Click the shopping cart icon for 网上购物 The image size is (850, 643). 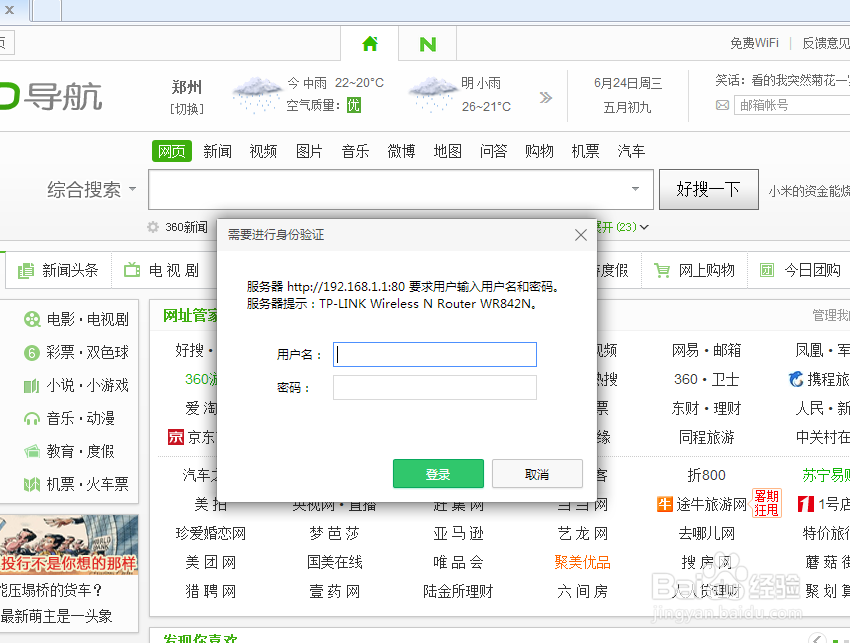click(661, 269)
